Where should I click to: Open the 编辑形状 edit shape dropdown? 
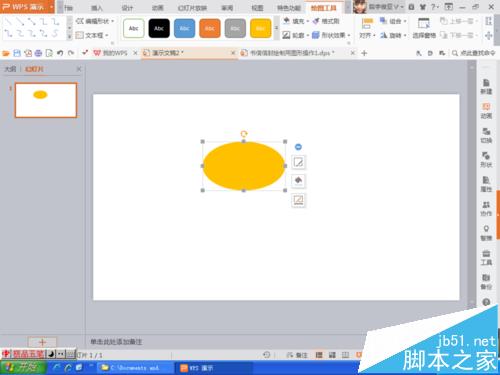[x=95, y=21]
